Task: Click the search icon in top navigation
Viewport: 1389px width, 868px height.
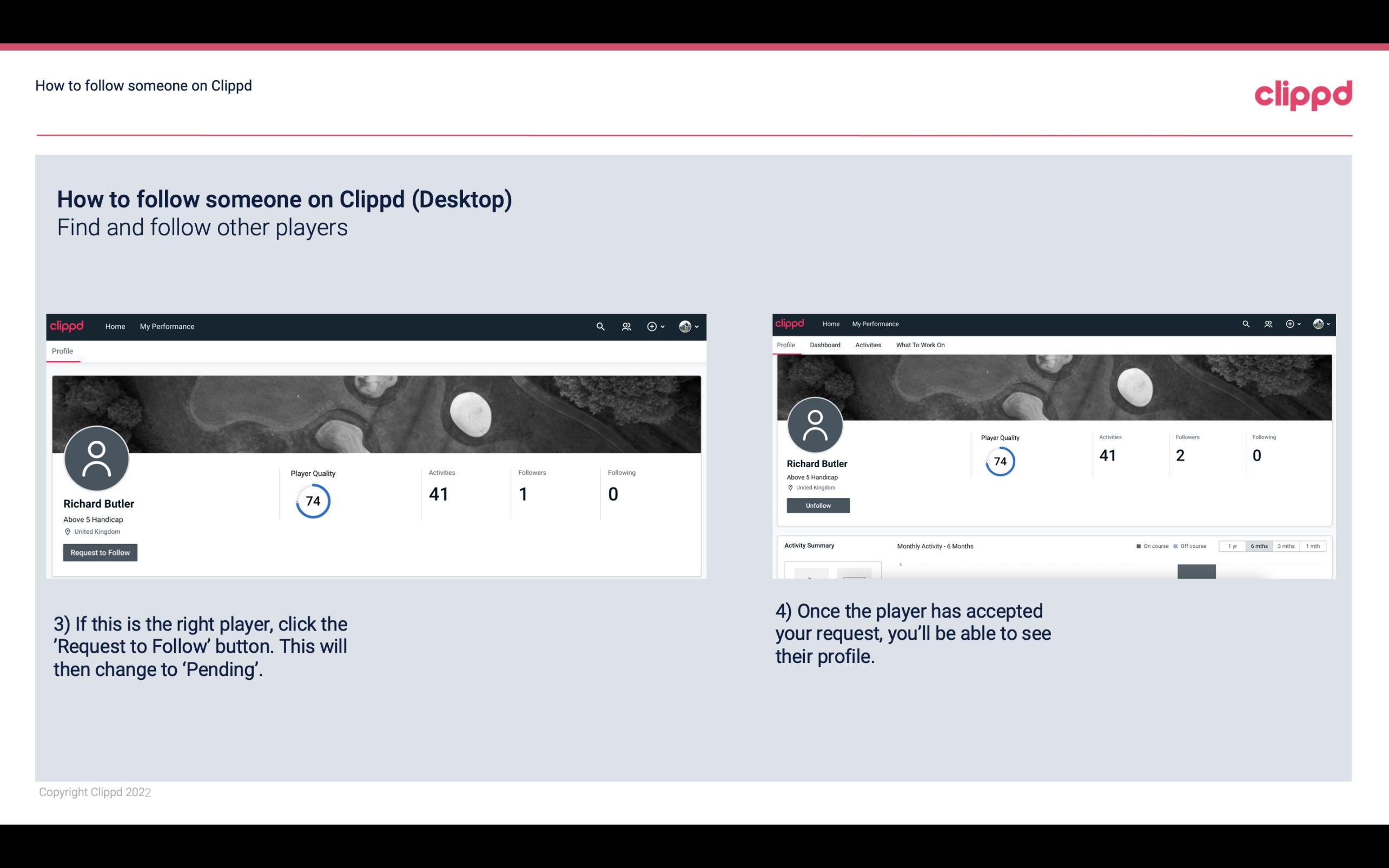Action: (600, 326)
